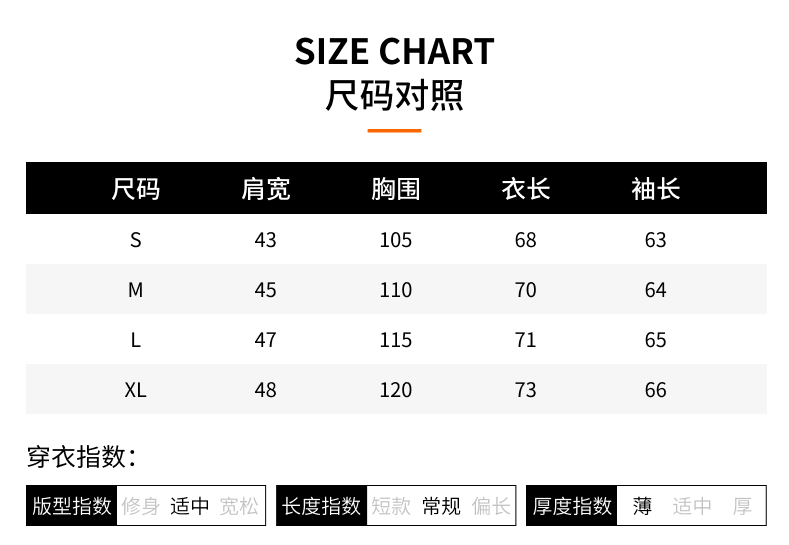Screen dimensions: 789x545
Task: Click the 衣长 column header
Action: pyautogui.click(x=526, y=188)
